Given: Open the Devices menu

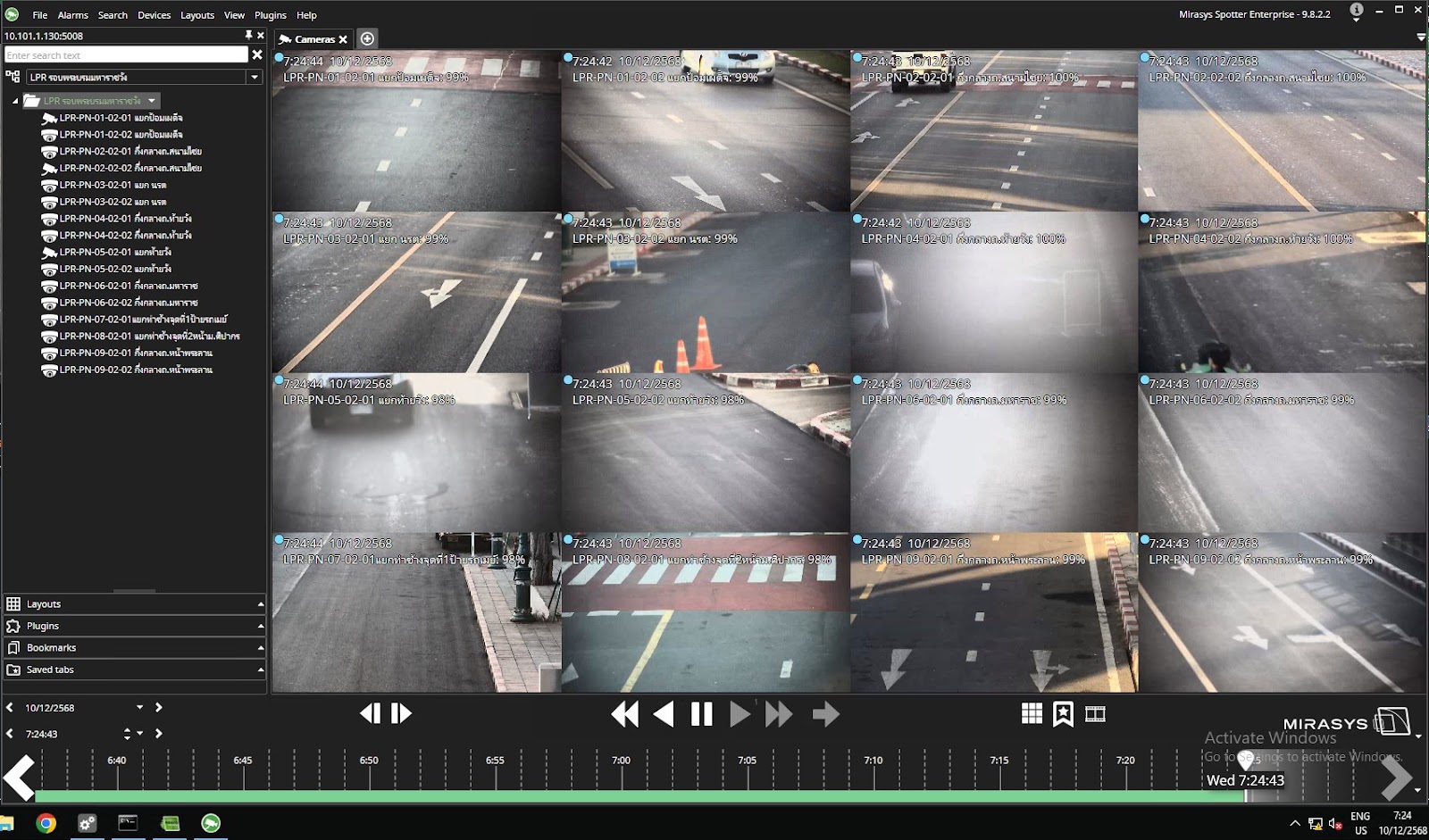Looking at the screenshot, I should click(x=154, y=15).
